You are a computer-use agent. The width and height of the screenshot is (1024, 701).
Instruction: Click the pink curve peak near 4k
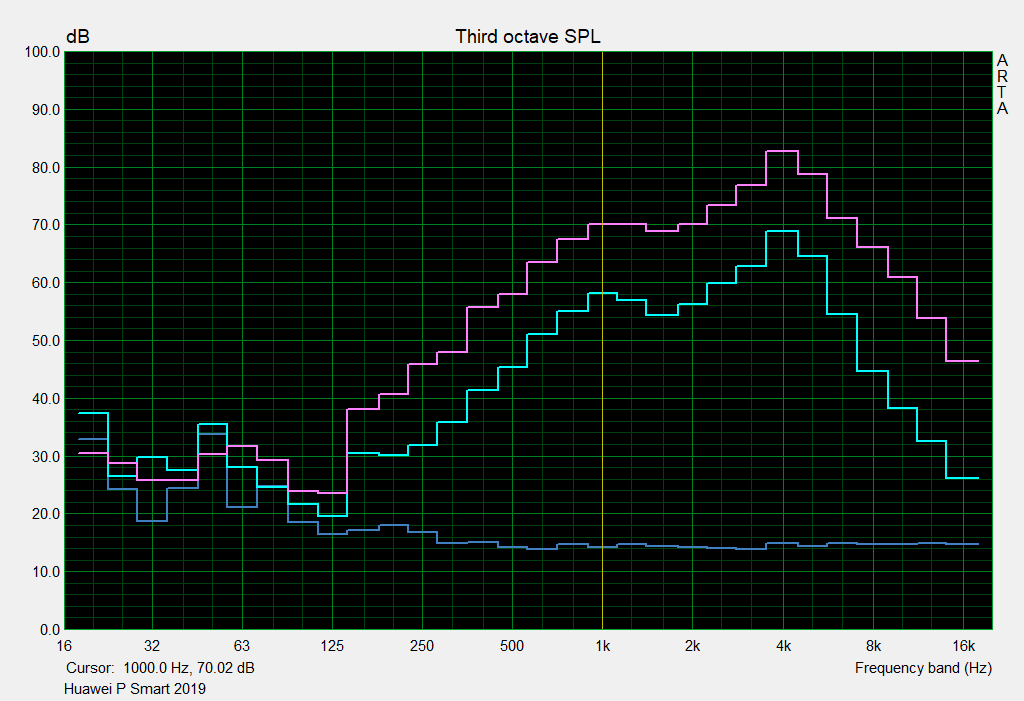pos(782,151)
